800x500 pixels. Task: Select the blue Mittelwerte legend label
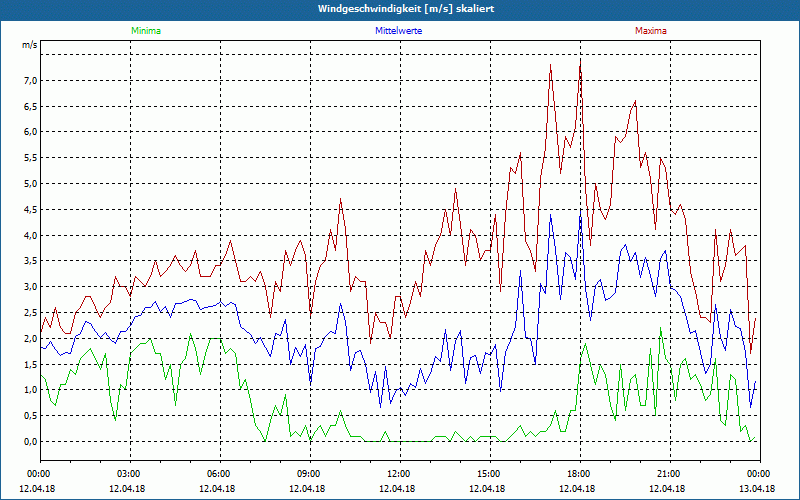click(x=398, y=31)
